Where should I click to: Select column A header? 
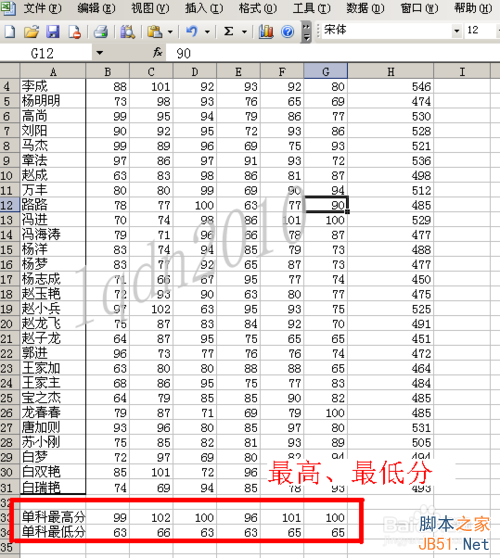pyautogui.click(x=53, y=72)
